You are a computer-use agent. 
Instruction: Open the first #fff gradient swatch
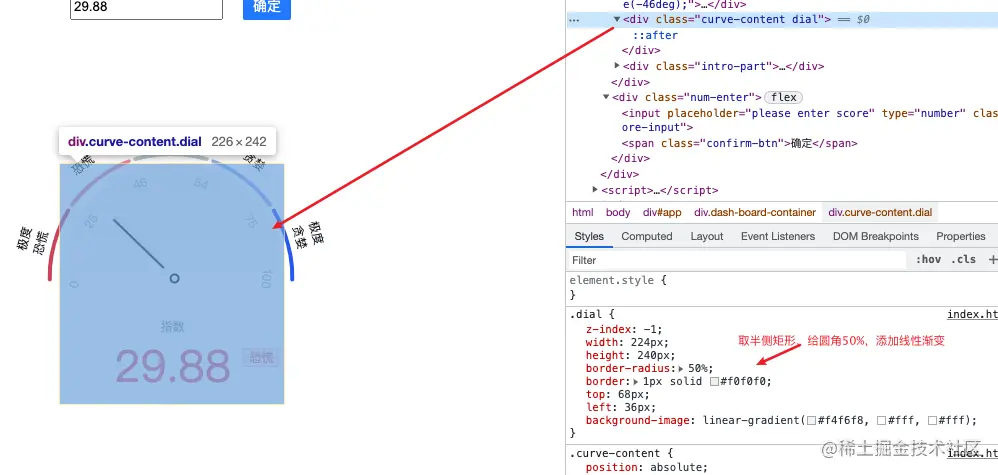tap(881, 420)
